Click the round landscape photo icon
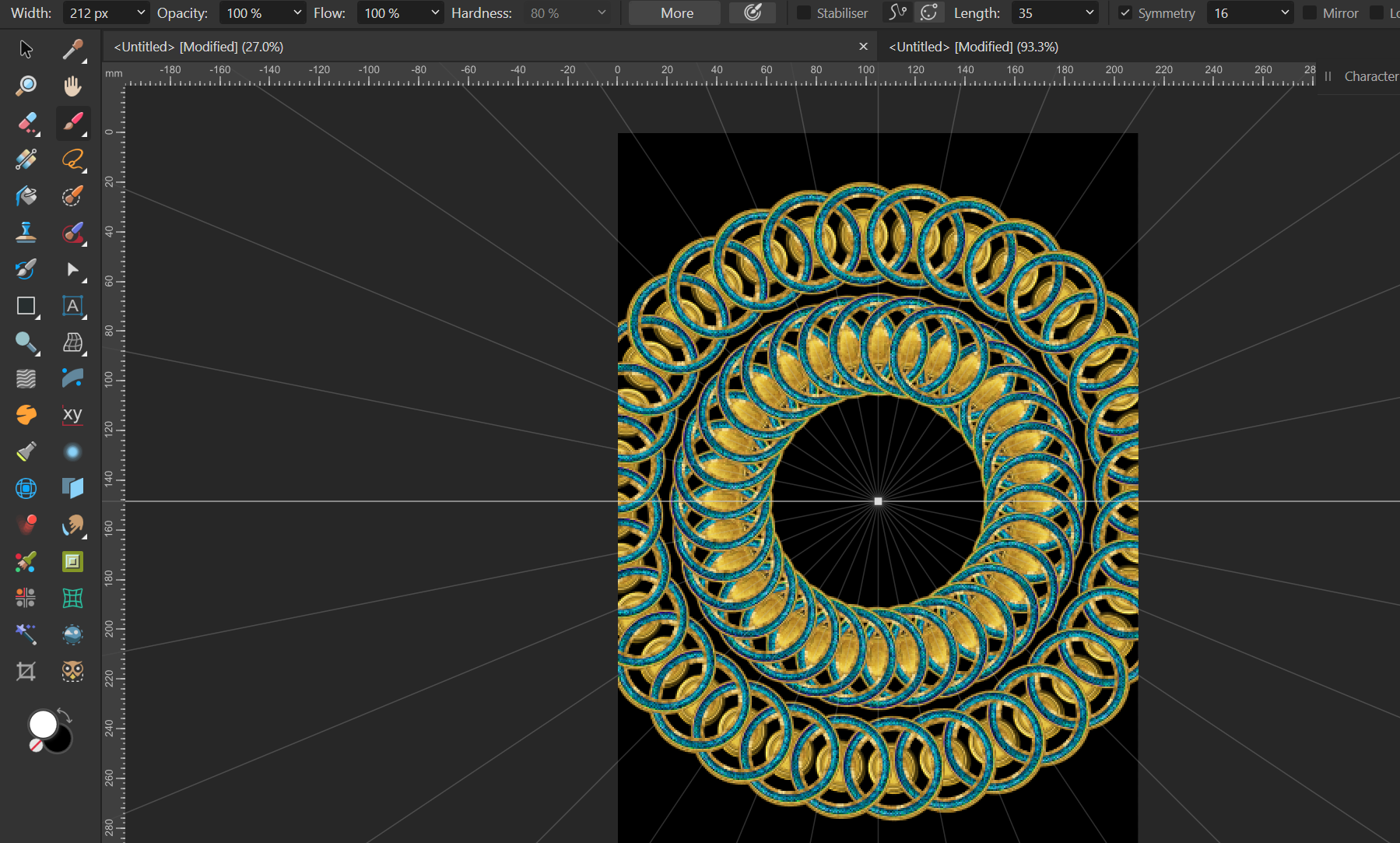 72,634
